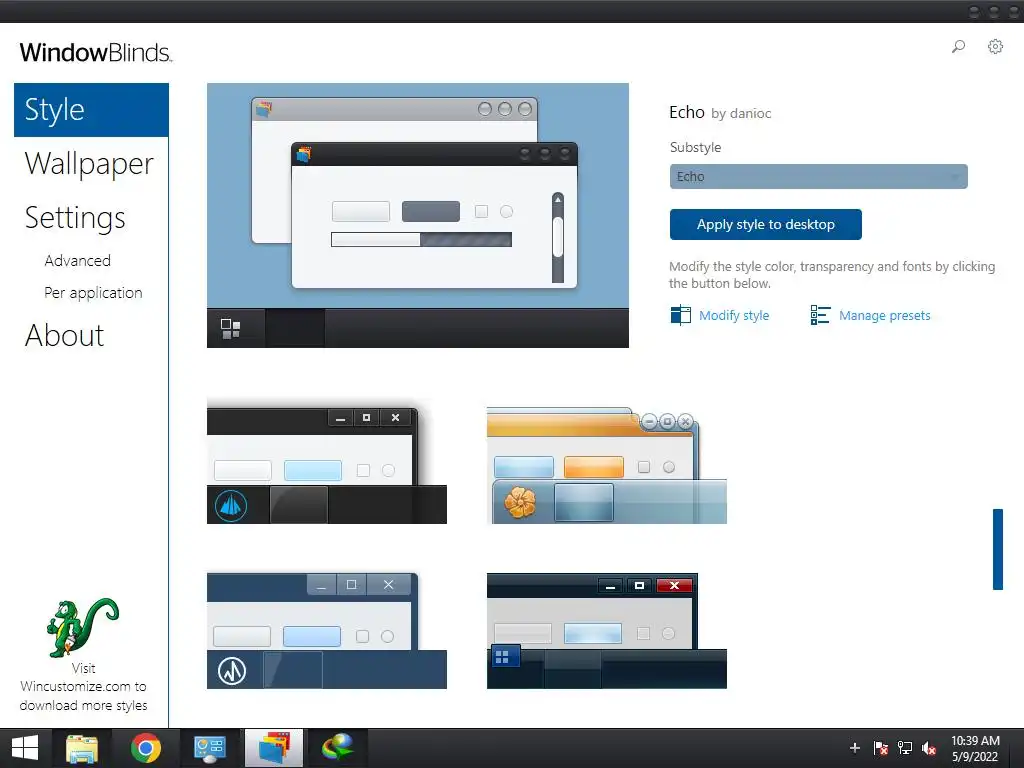Image resolution: width=1024 pixels, height=768 pixels.
Task: Select the orange flower style thumbnail
Action: (x=607, y=465)
